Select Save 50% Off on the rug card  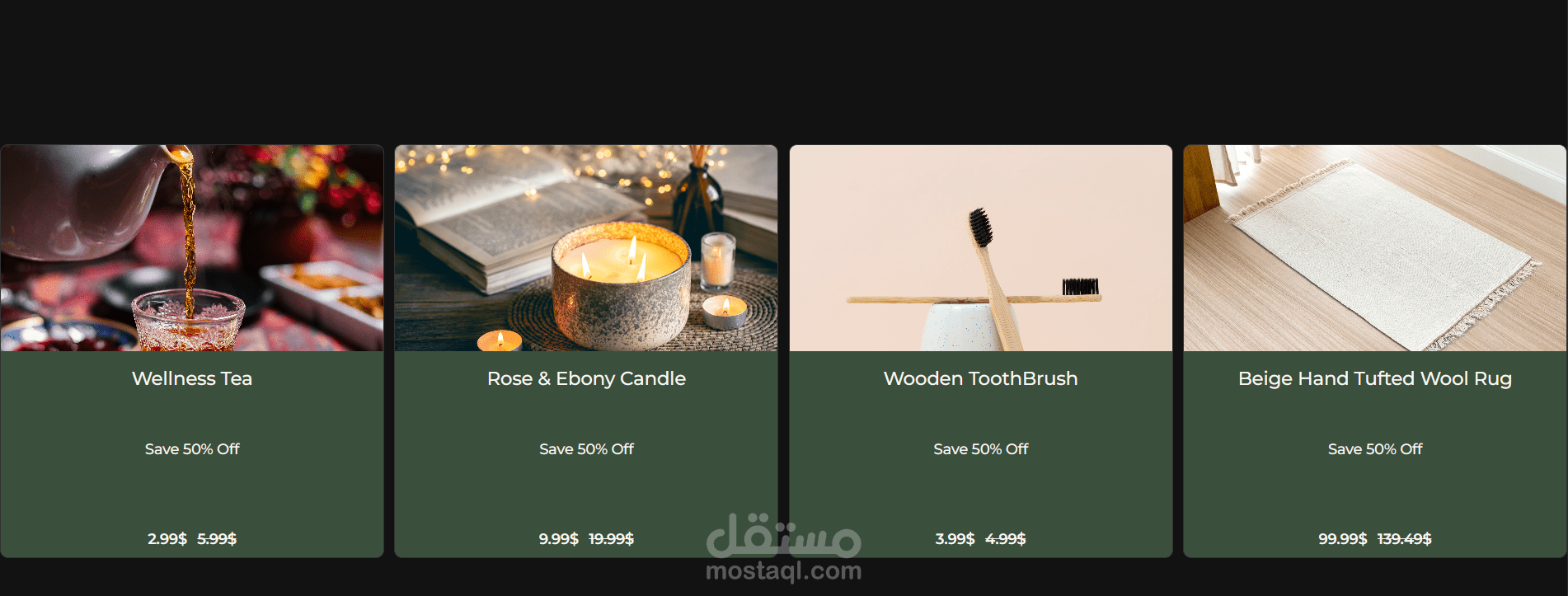pyautogui.click(x=1375, y=449)
